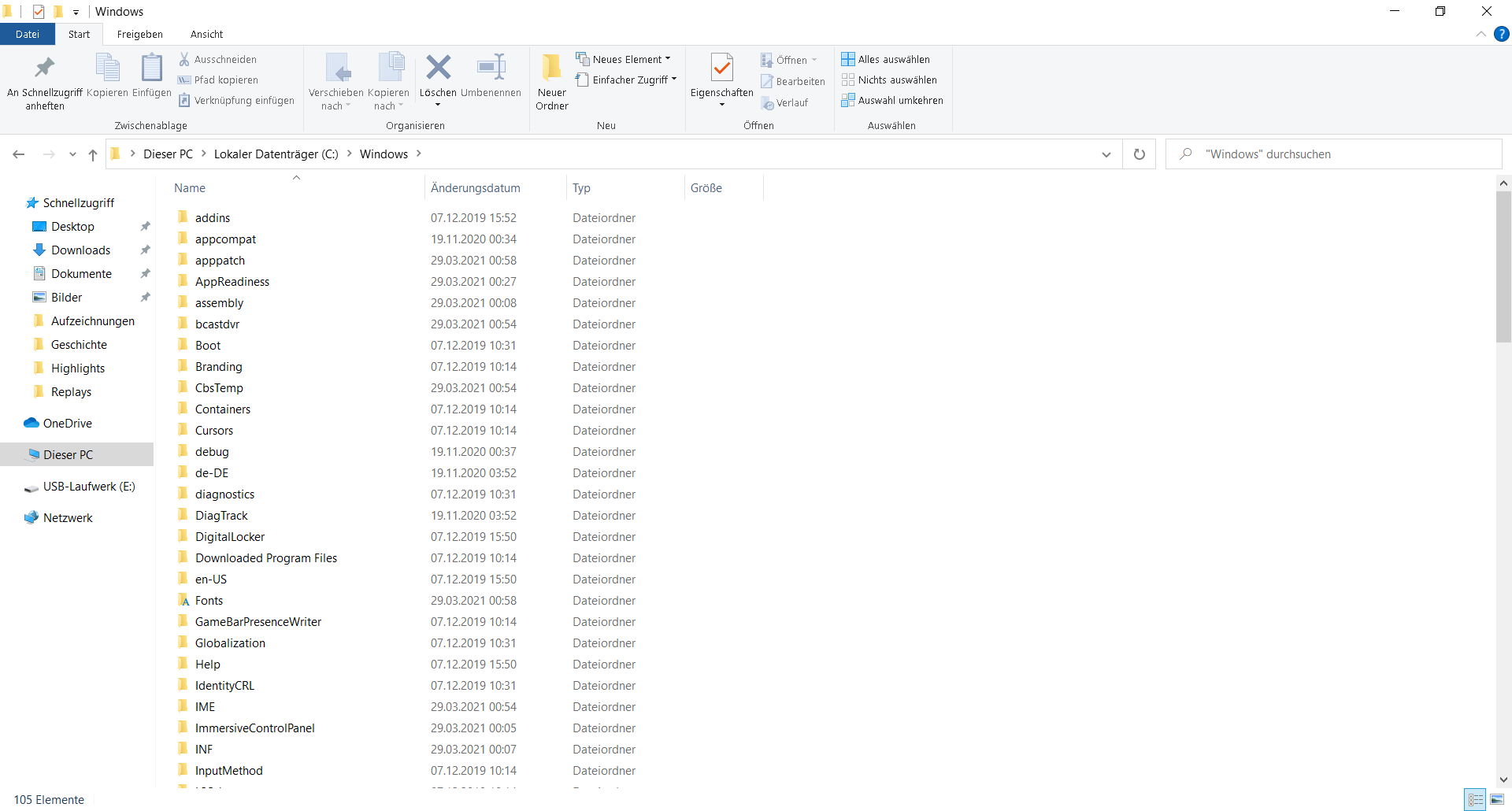This screenshot has width=1512, height=811.
Task: Refresh the Windows folder view
Action: tap(1140, 154)
